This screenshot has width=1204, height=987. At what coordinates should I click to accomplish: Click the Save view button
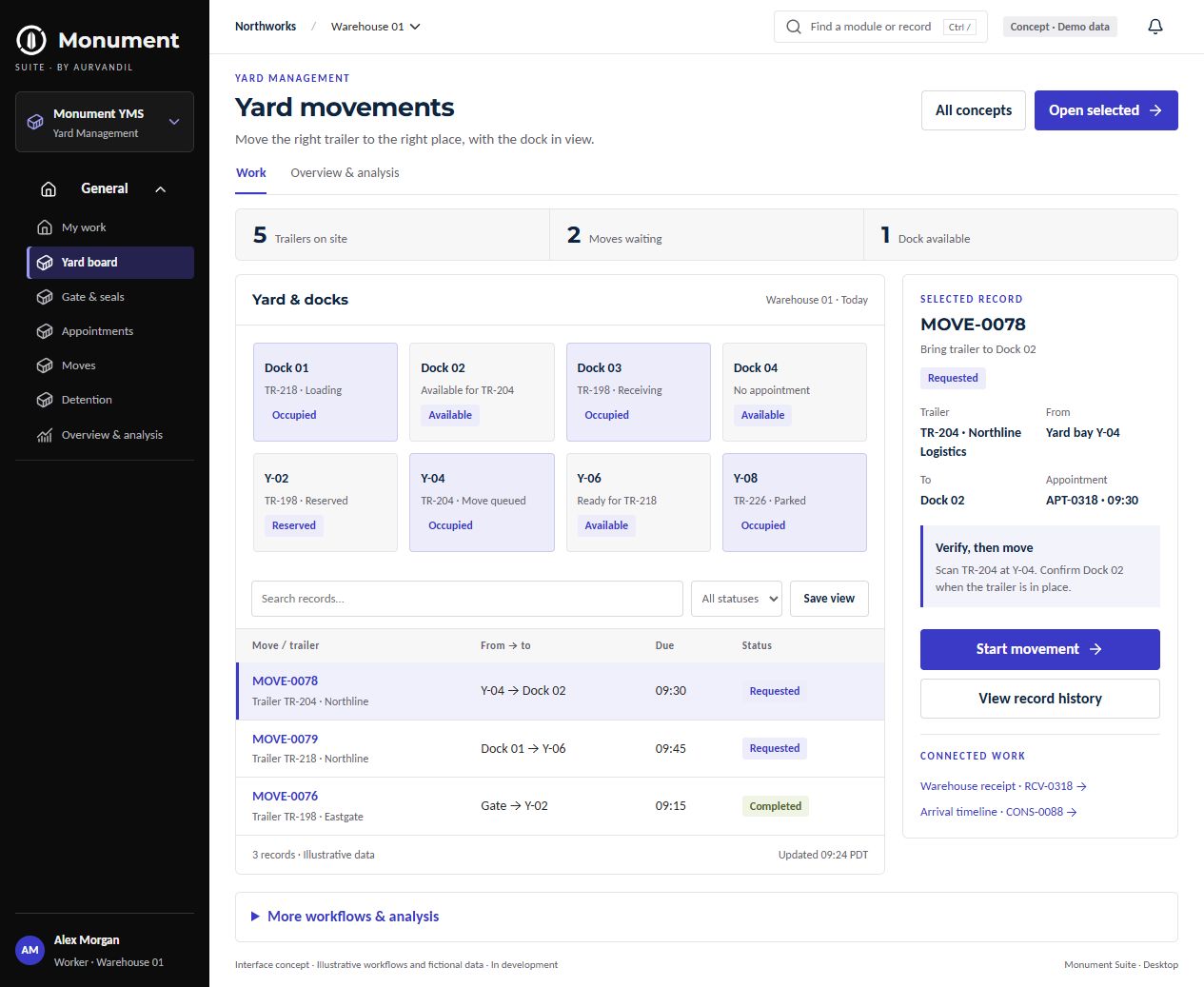pyautogui.click(x=829, y=599)
